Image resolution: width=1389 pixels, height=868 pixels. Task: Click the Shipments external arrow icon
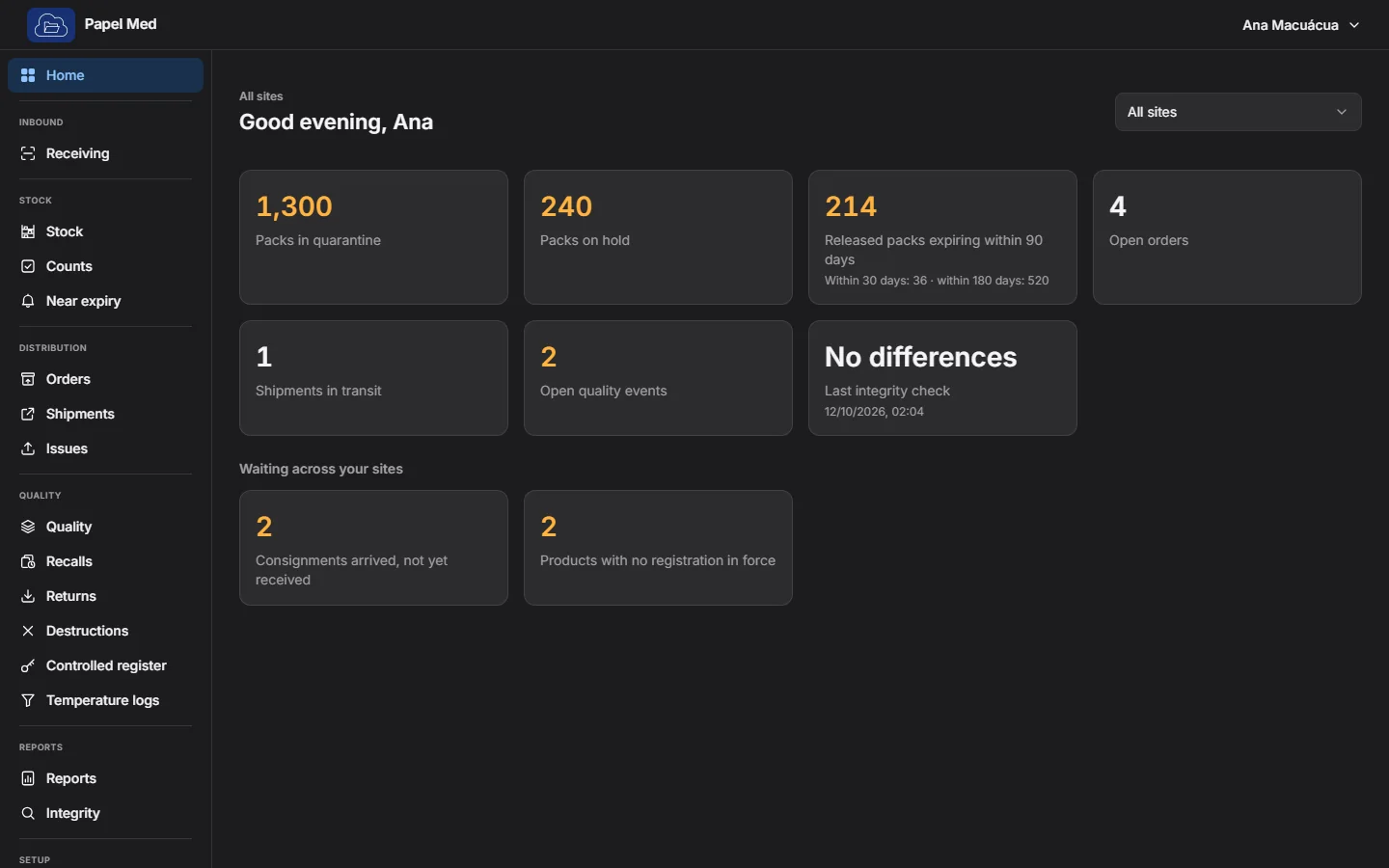pos(28,414)
